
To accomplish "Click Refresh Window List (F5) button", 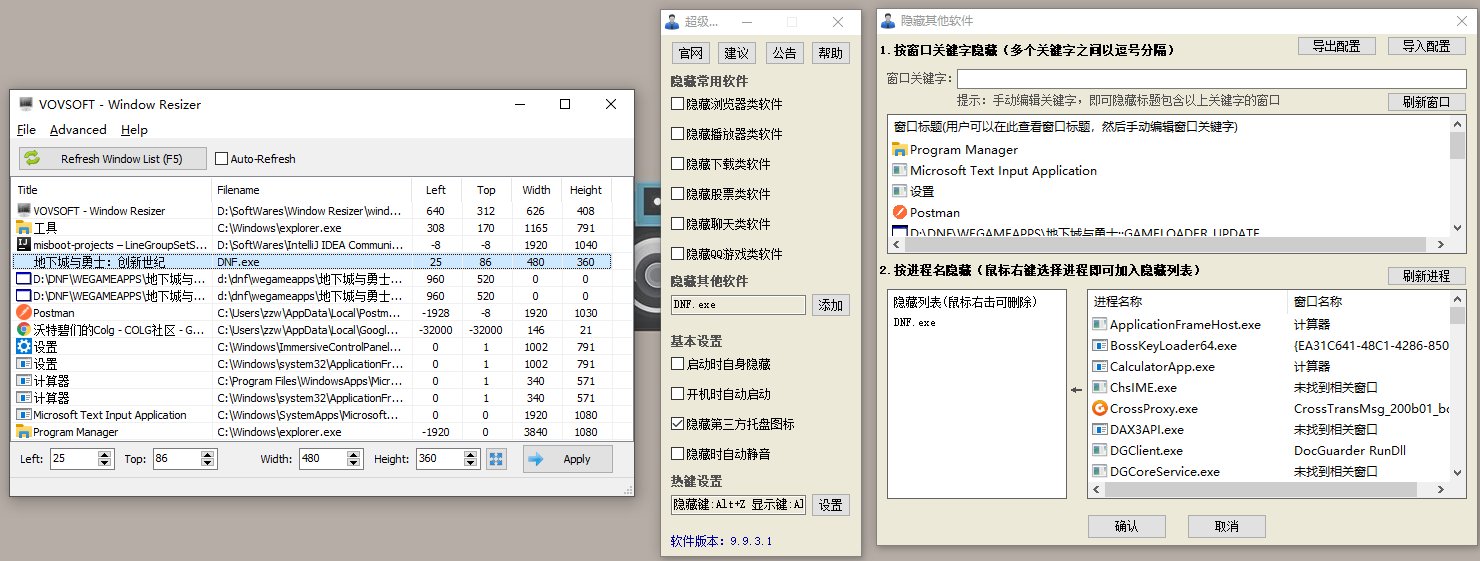I will click(113, 159).
